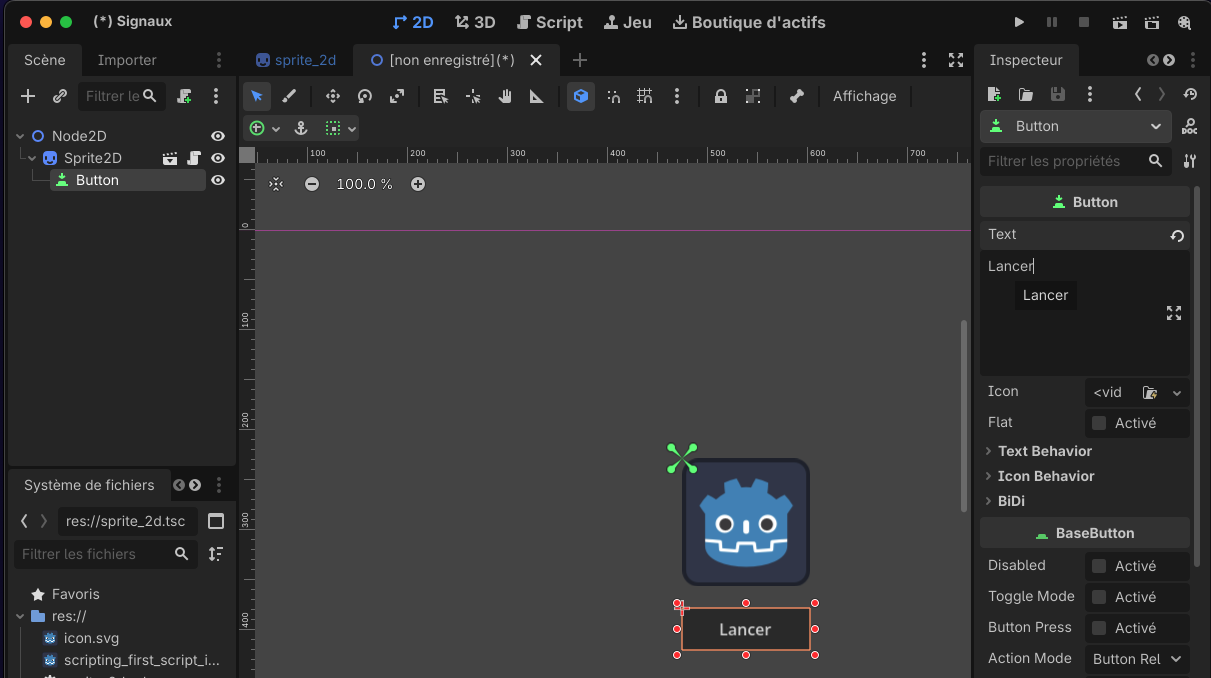Image resolution: width=1211 pixels, height=678 pixels.
Task: Reset the Text property to default
Action: [1177, 235]
